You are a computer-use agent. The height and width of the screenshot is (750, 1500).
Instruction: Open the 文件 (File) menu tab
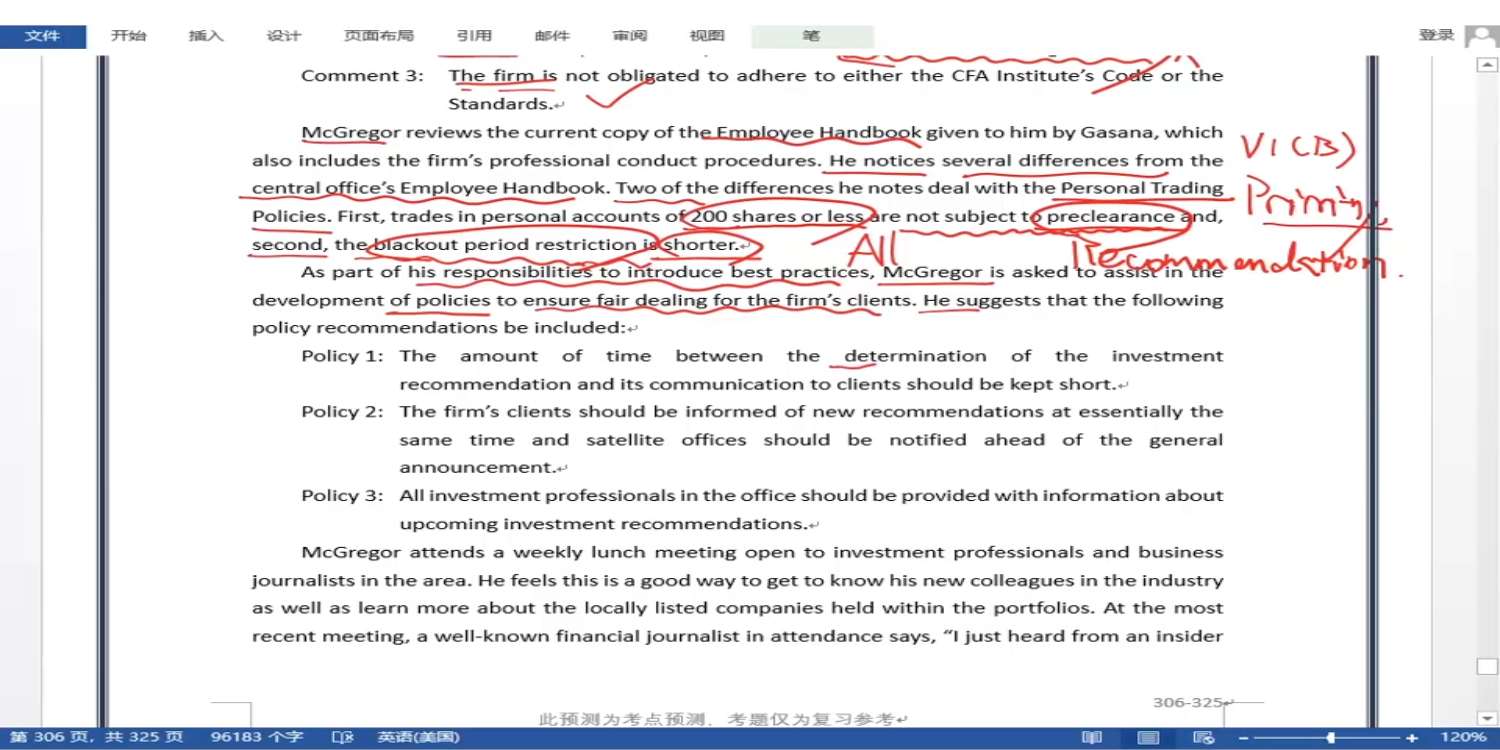(42, 36)
